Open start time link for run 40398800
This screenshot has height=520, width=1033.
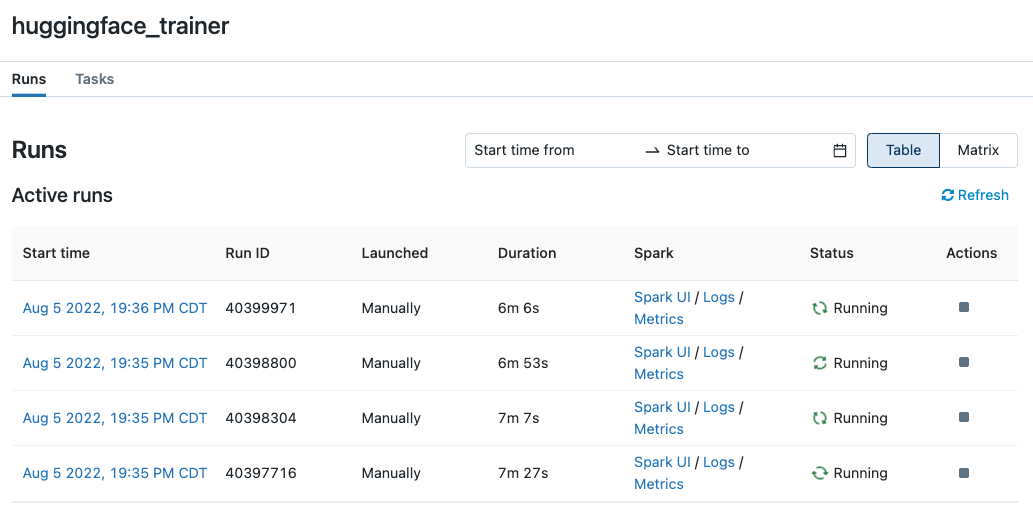click(x=115, y=363)
